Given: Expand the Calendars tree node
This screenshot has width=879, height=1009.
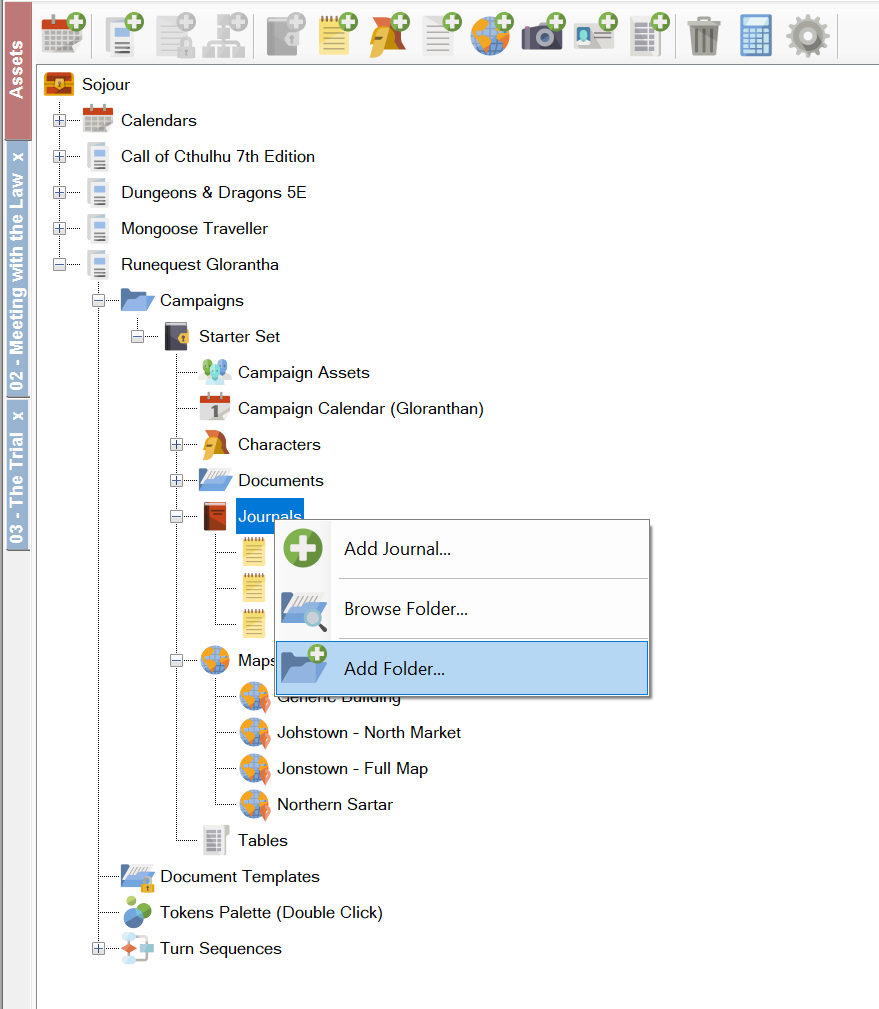Looking at the screenshot, I should point(60,121).
